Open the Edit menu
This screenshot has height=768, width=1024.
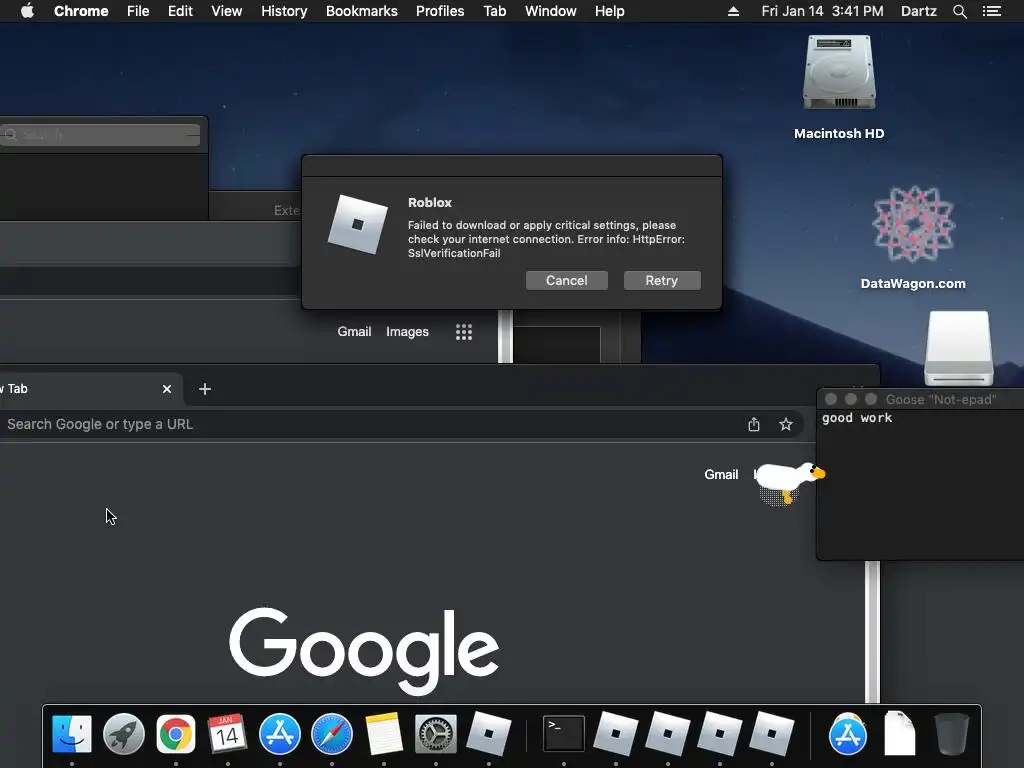click(180, 11)
